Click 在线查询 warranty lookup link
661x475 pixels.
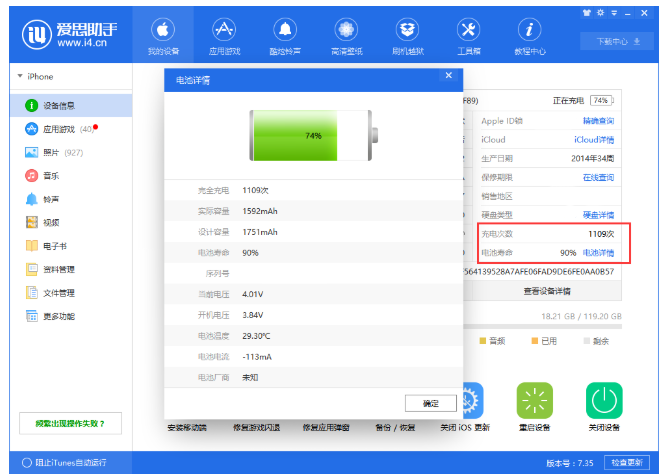click(x=598, y=177)
